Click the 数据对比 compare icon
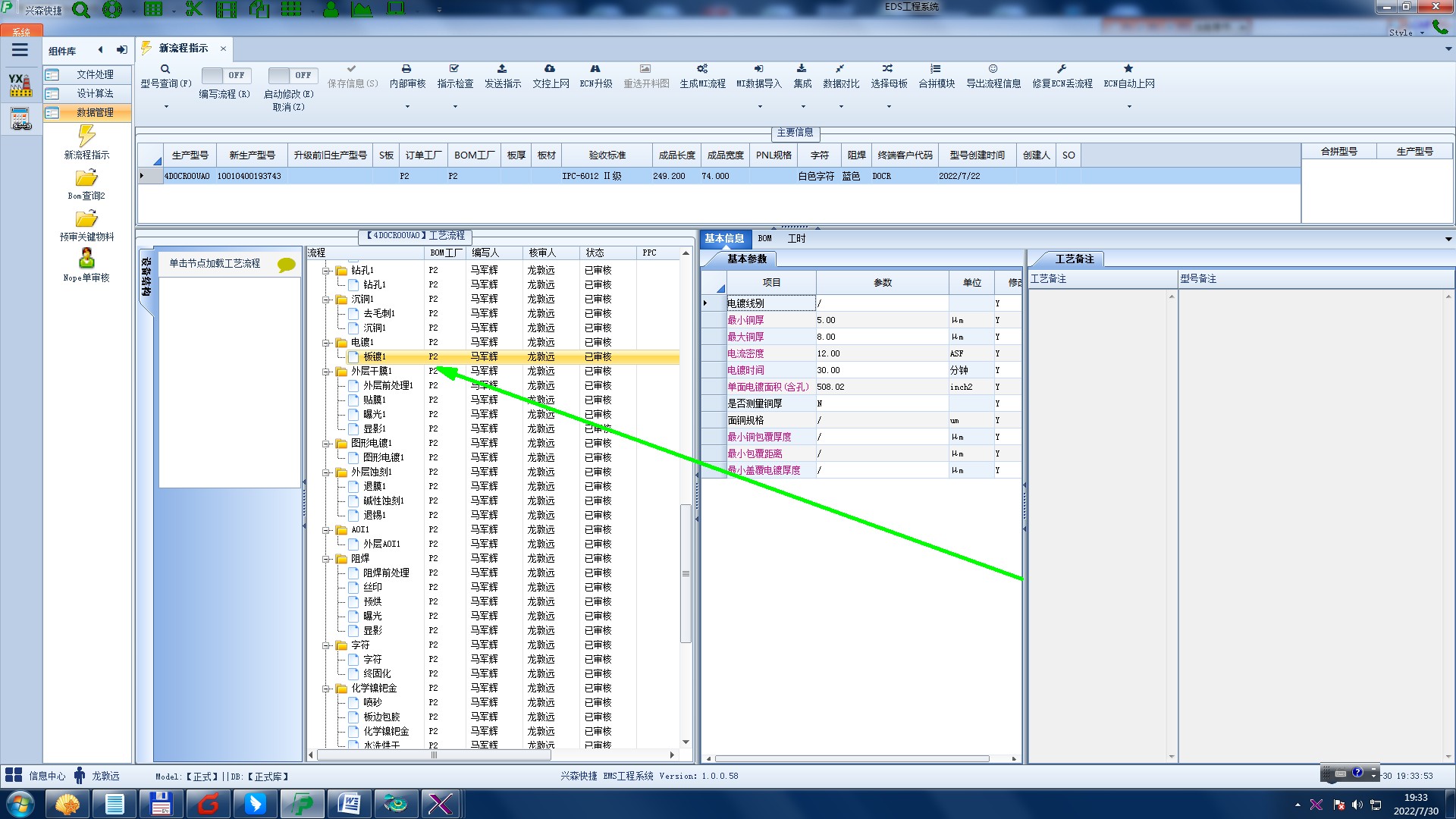Screen dimensions: 1456x819 (840, 69)
